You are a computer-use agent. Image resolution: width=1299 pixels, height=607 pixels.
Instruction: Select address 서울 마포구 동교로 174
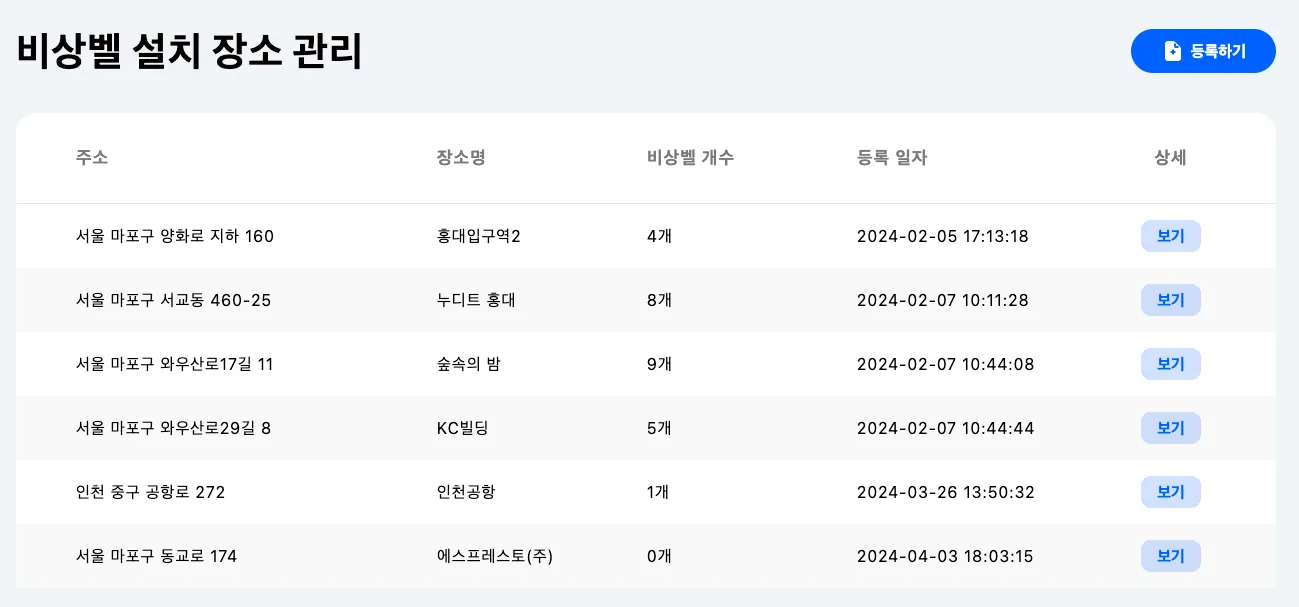click(x=157, y=556)
